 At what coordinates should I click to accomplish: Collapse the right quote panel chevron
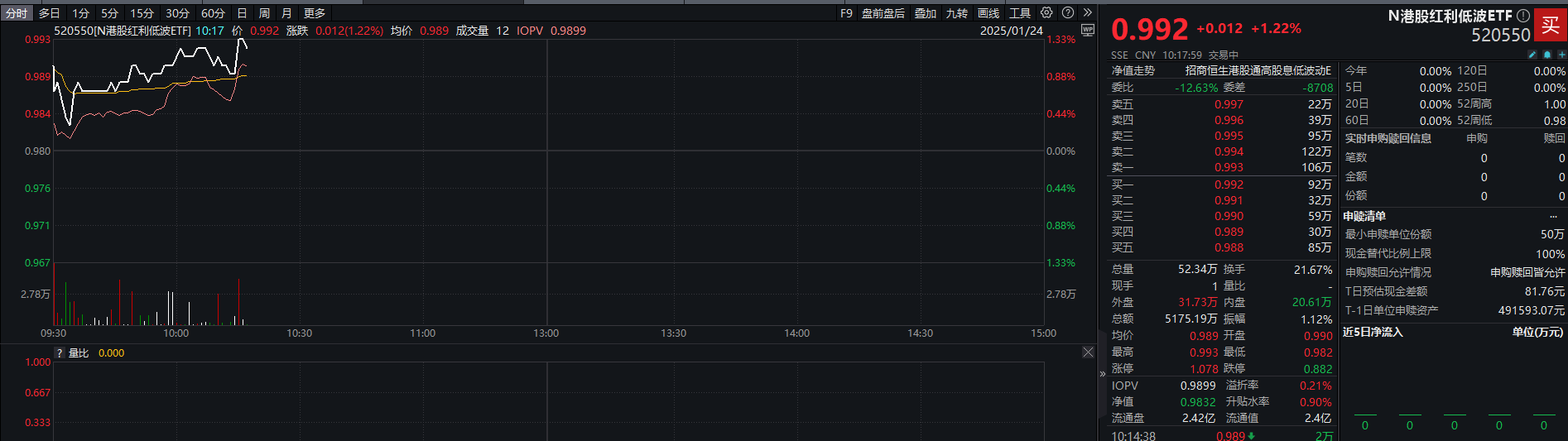pyautogui.click(x=1102, y=374)
